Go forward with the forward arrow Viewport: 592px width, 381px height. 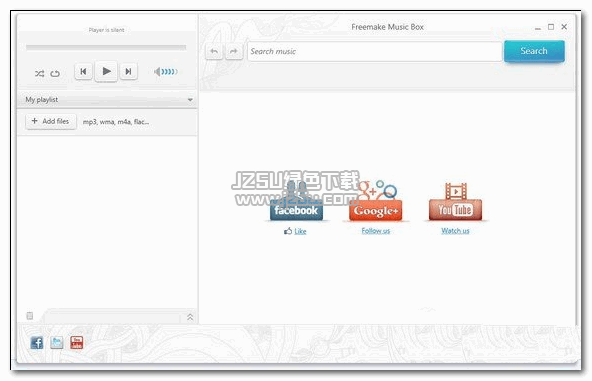click(x=234, y=51)
